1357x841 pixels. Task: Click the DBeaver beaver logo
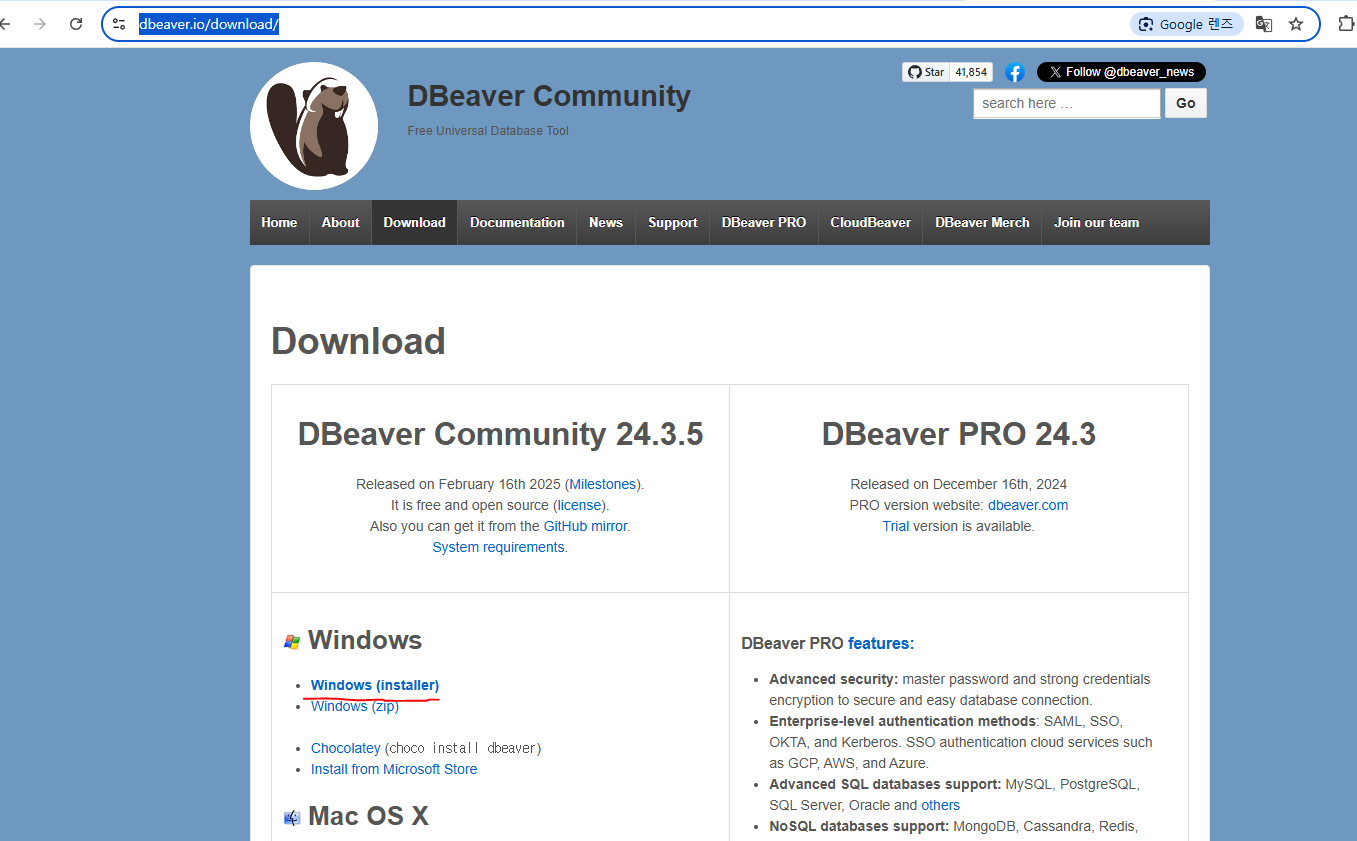click(314, 126)
